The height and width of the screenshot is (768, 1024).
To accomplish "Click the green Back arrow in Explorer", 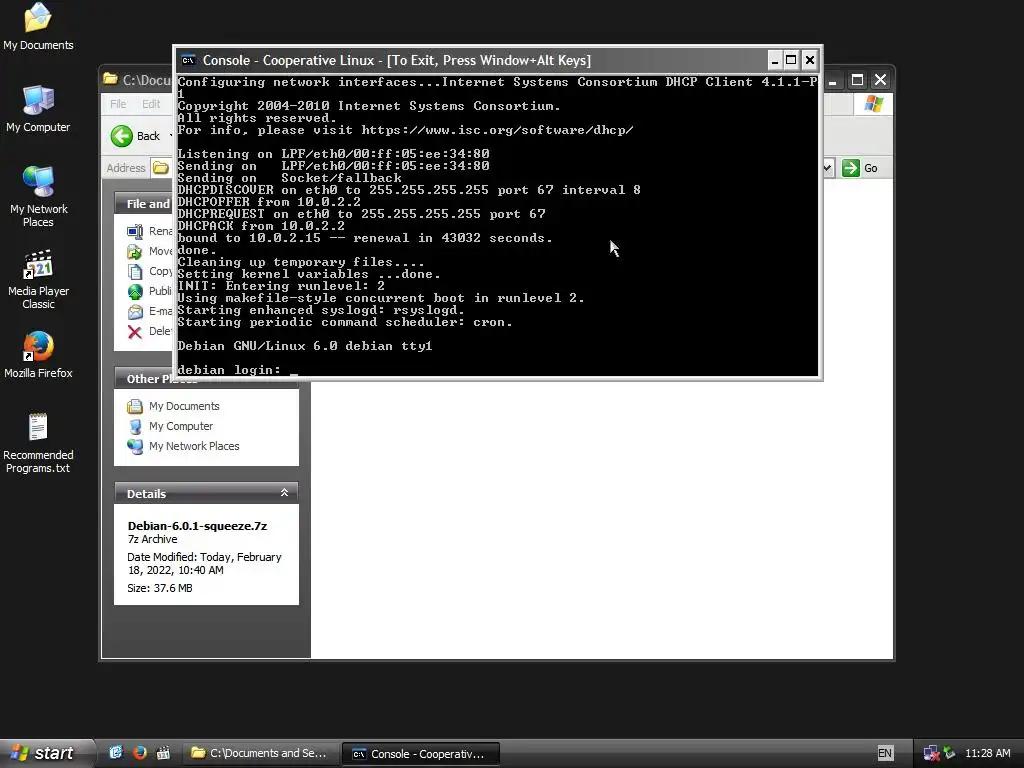I will pyautogui.click(x=121, y=136).
